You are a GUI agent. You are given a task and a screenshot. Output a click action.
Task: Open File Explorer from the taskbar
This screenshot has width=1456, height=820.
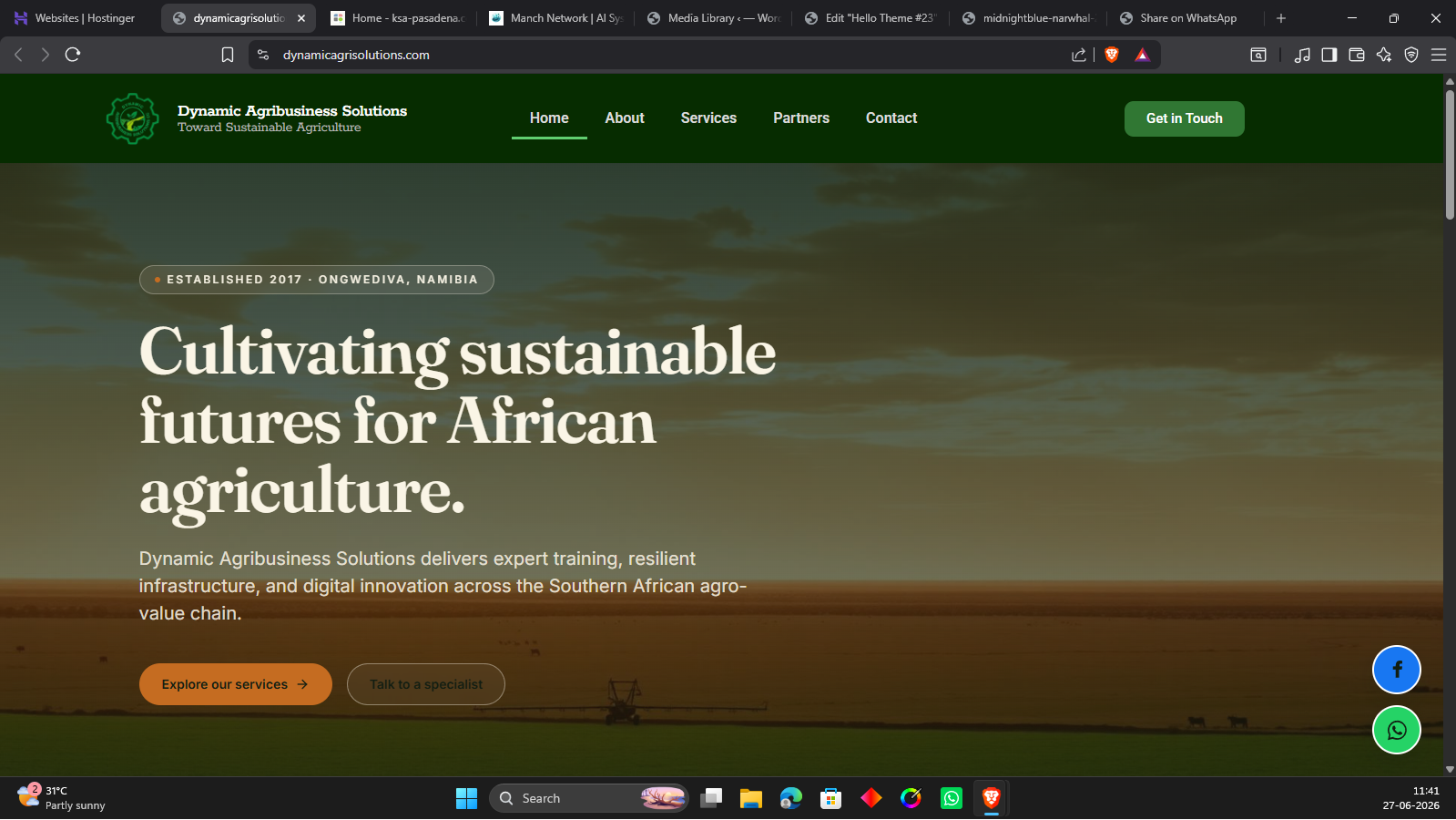(751, 798)
